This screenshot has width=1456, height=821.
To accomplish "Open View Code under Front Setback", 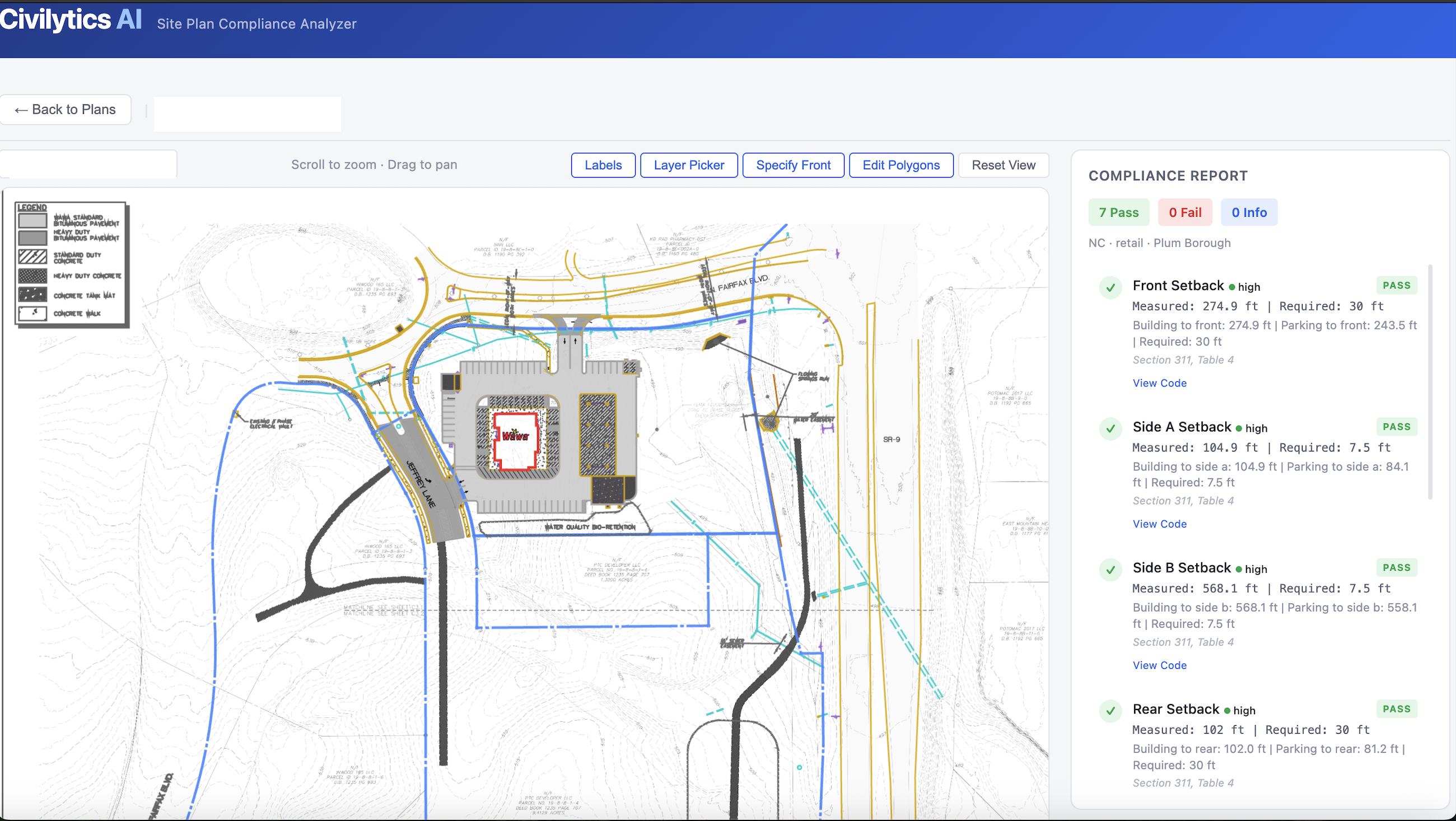I will 1159,383.
